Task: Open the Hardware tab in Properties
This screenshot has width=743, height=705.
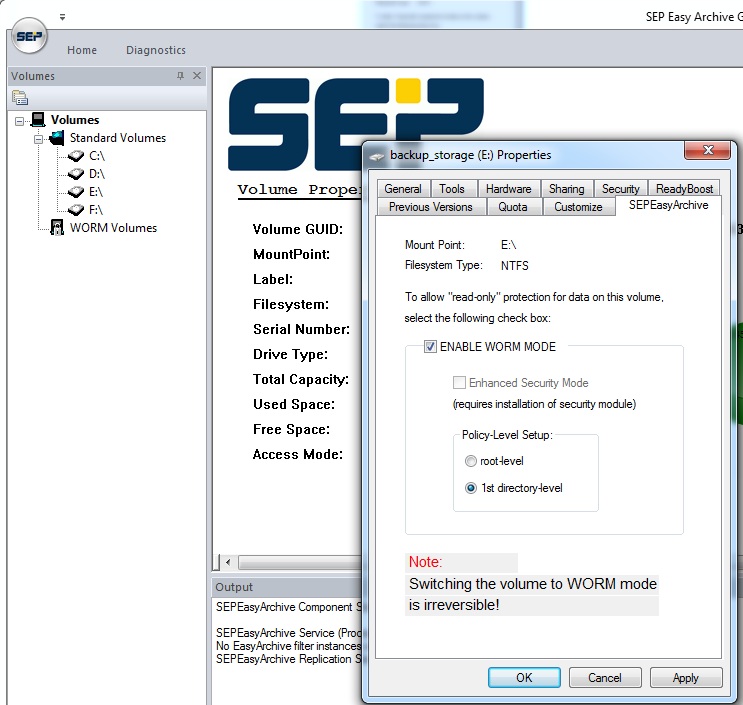Action: coord(508,189)
